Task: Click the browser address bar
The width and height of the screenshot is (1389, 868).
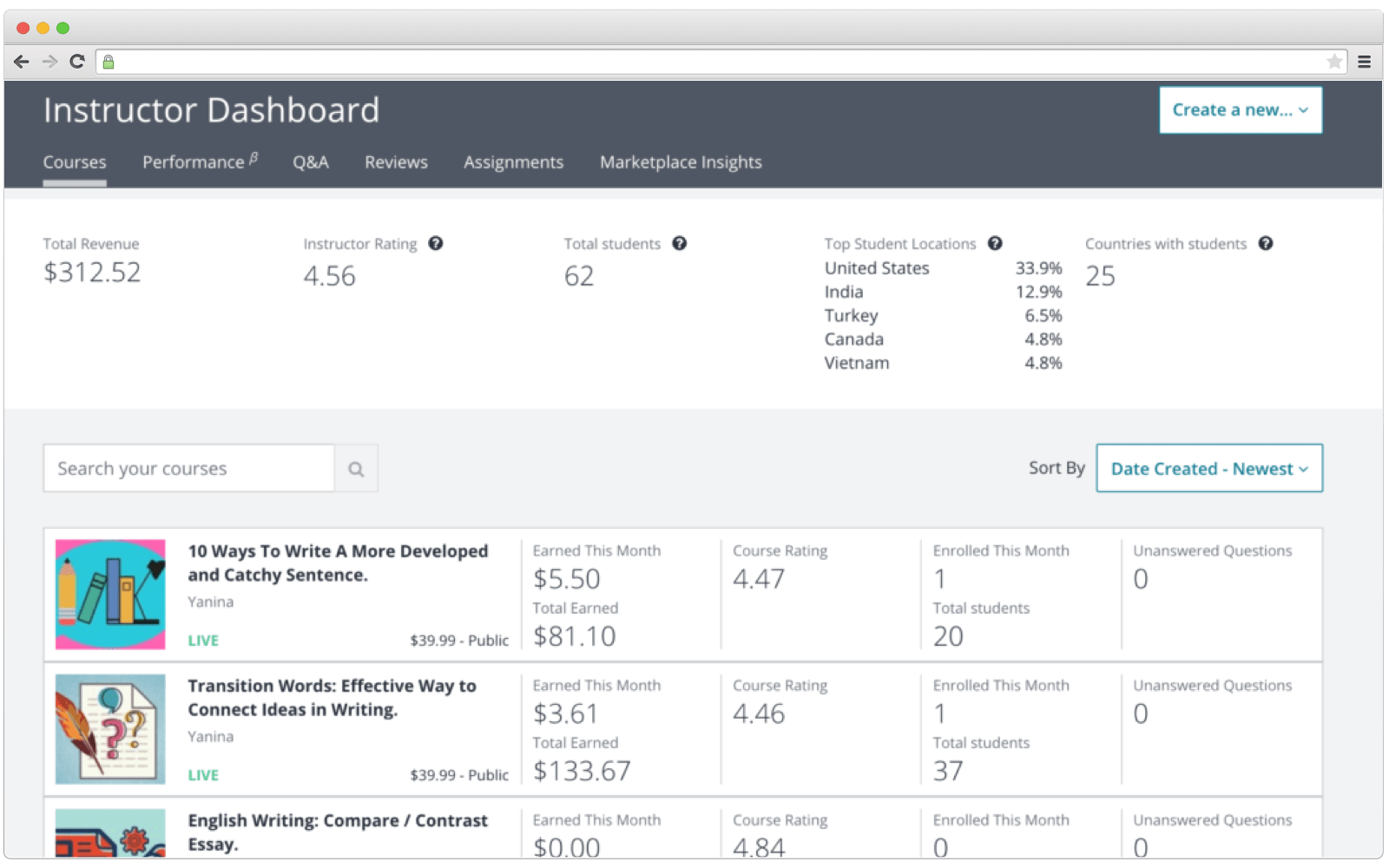Action: 721,62
